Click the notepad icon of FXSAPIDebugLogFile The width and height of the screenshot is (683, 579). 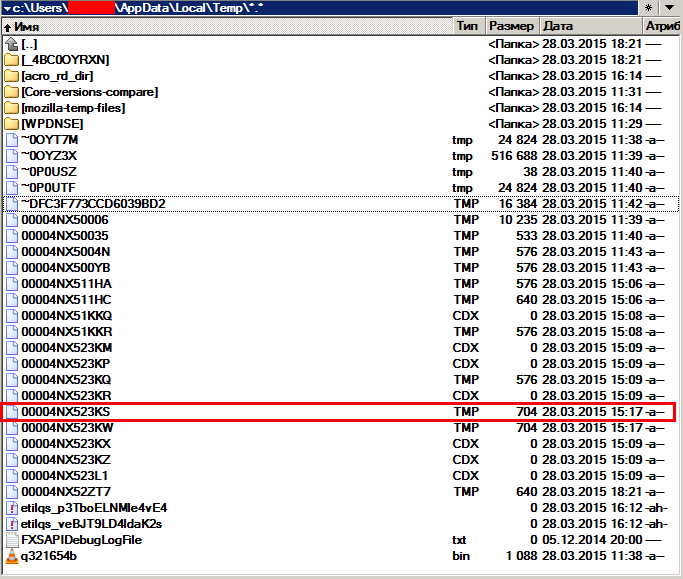point(12,540)
